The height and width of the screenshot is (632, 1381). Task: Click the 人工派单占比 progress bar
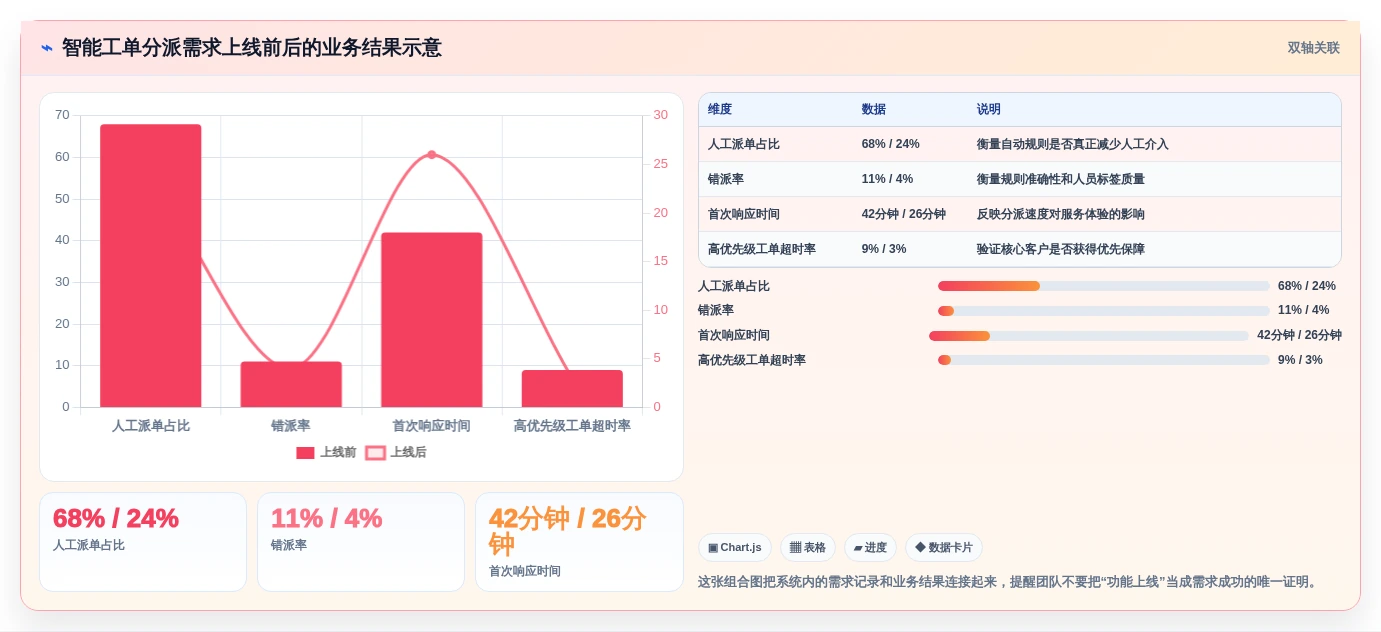[x=1104, y=286]
